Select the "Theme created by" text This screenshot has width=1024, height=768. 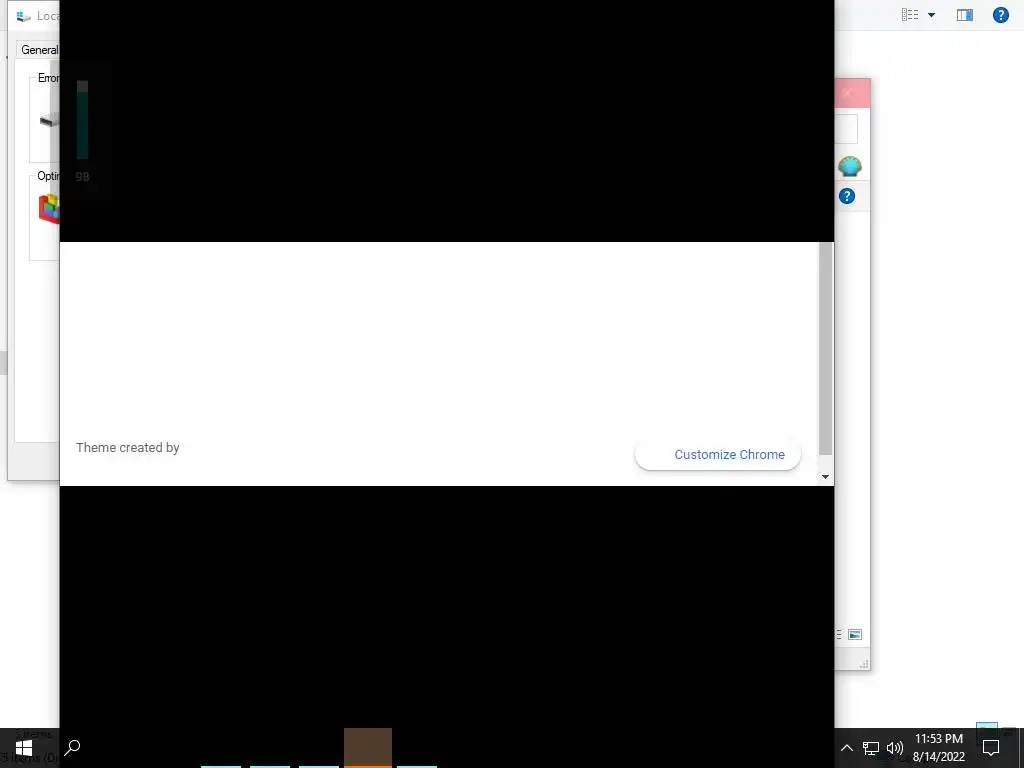(127, 447)
